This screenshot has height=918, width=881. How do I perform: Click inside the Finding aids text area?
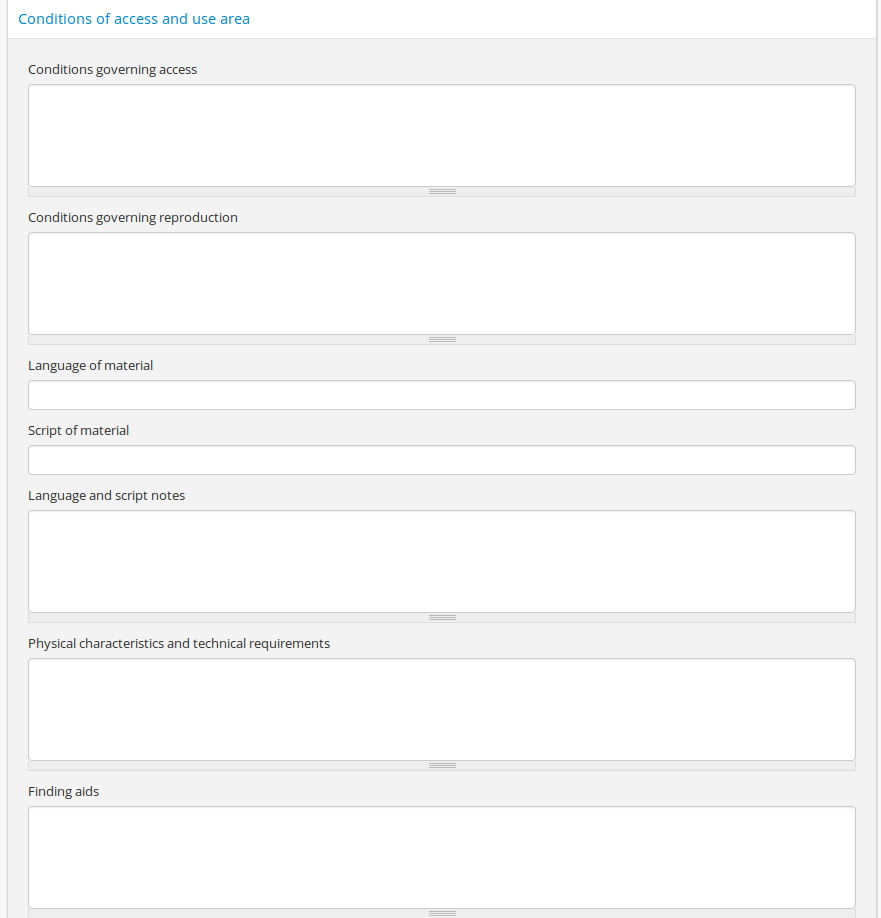[x=441, y=857]
